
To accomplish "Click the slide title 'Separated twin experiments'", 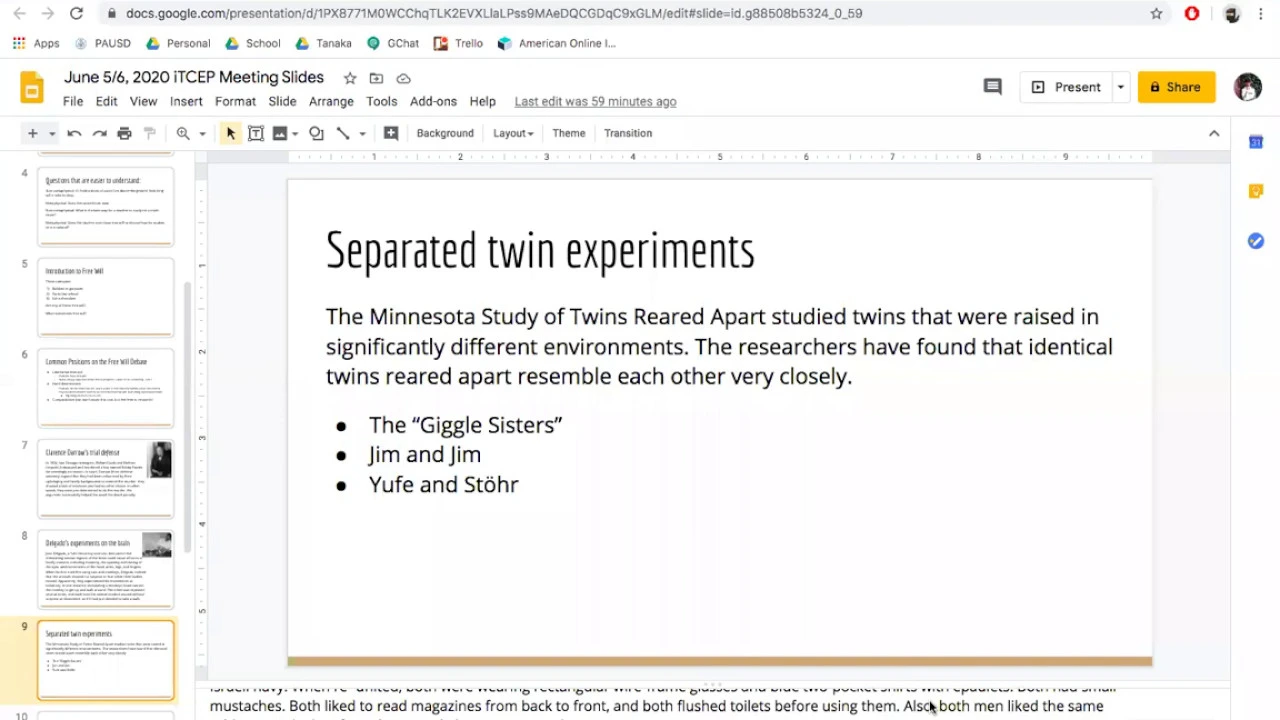I will coord(540,251).
